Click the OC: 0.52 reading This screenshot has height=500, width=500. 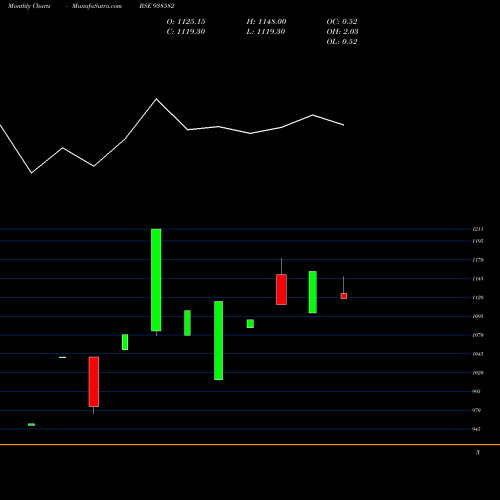pyautogui.click(x=342, y=22)
